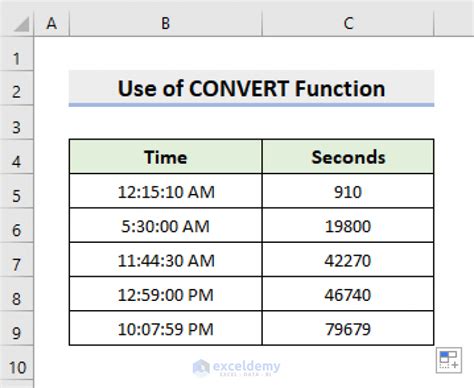Click the exceldemy watermark logo

[x=237, y=367]
